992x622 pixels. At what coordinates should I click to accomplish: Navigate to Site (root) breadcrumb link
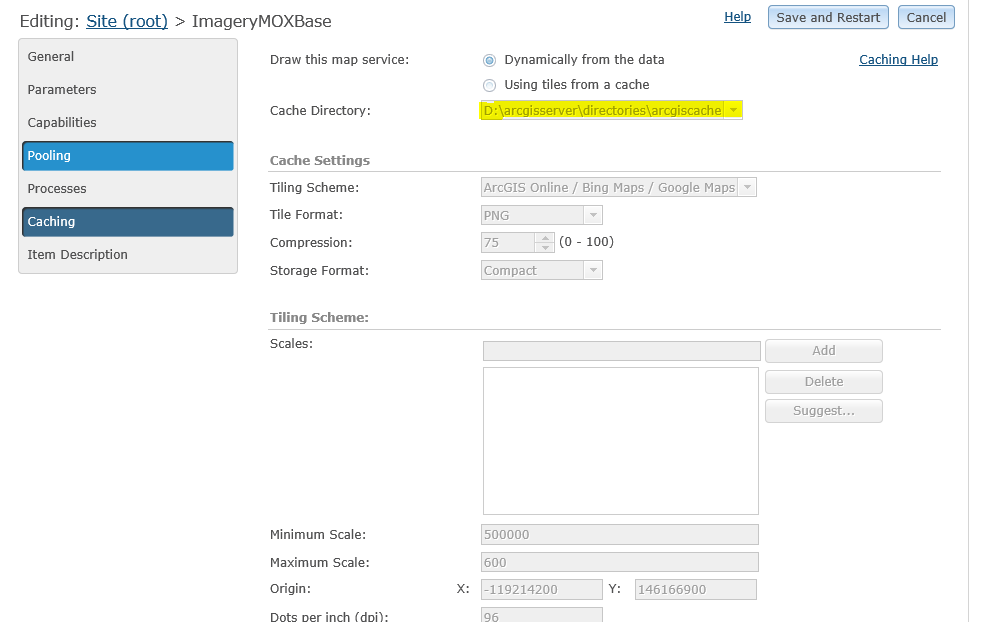coord(127,21)
